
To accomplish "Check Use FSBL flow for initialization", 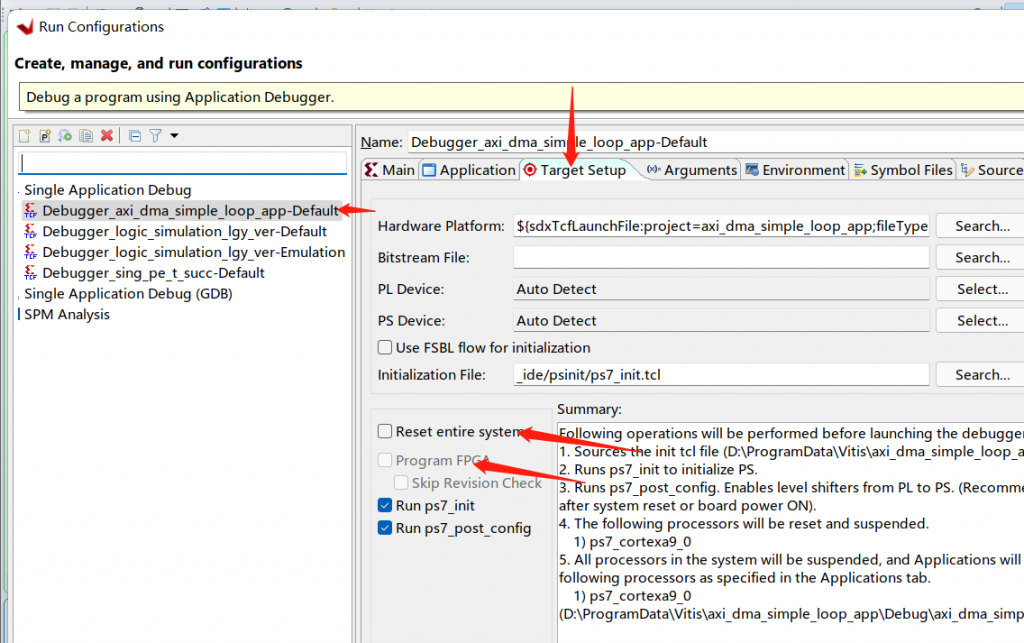I will [x=385, y=348].
